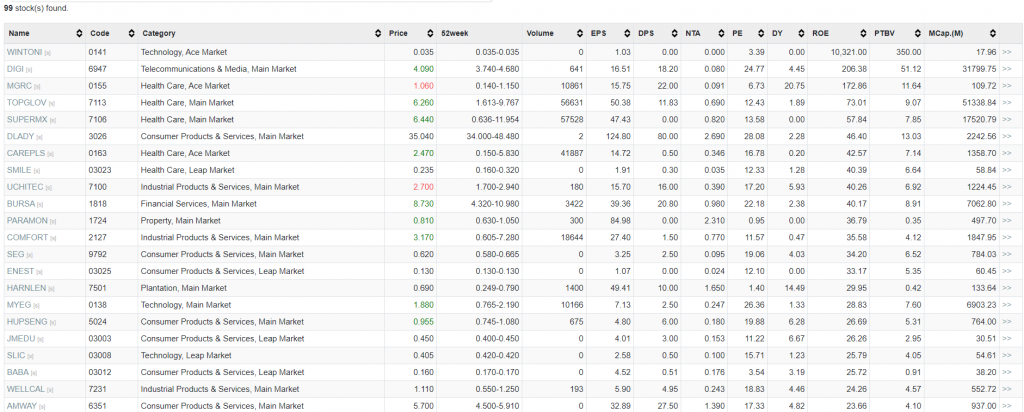Sort by Price column sort arrows
The image size is (1024, 412).
430,33
